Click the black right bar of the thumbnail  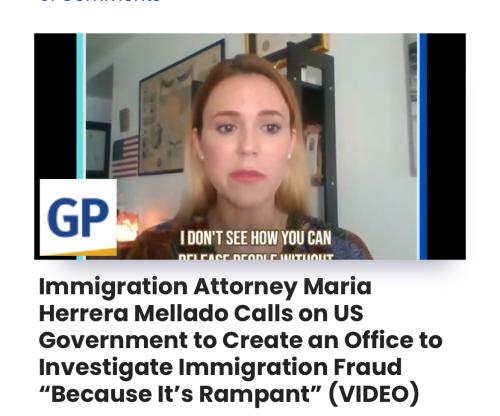[x=446, y=146]
